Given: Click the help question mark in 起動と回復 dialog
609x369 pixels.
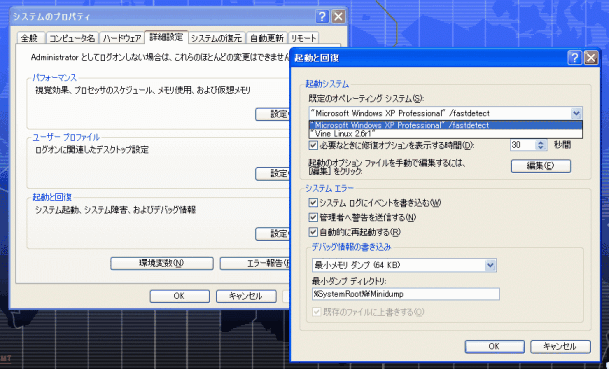Looking at the screenshot, I should click(574, 58).
